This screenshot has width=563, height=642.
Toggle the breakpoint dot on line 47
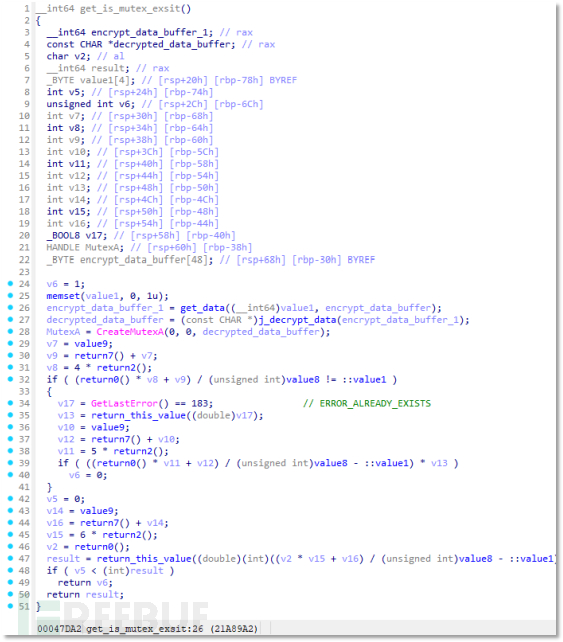[x=10, y=558]
